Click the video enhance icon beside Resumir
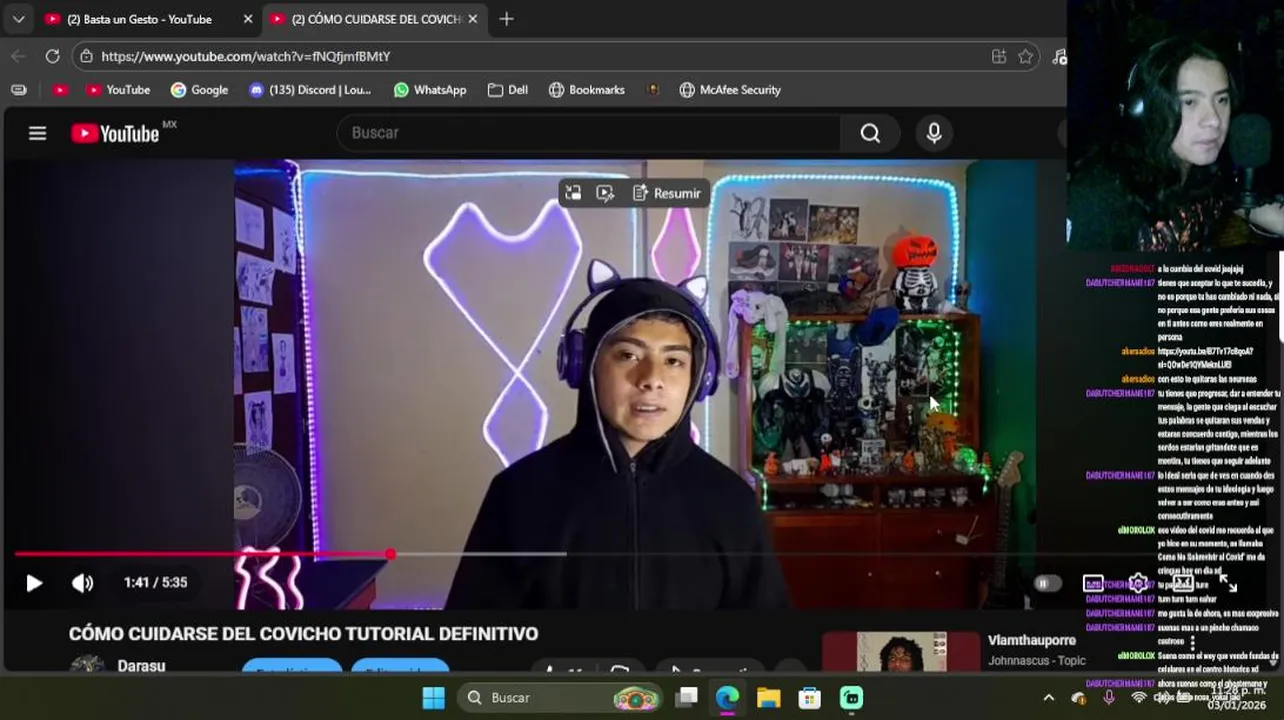 coord(605,193)
